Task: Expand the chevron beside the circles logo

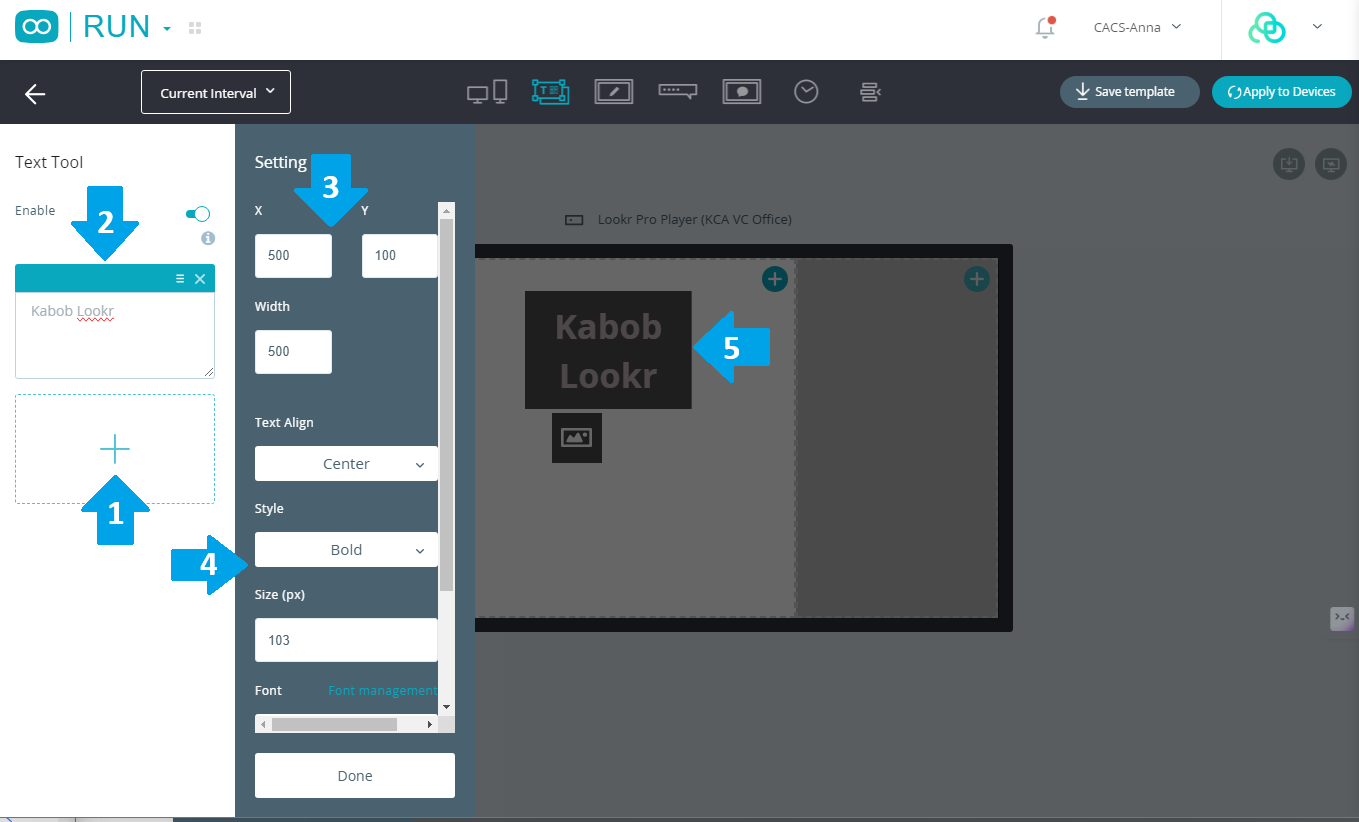Action: [1317, 27]
